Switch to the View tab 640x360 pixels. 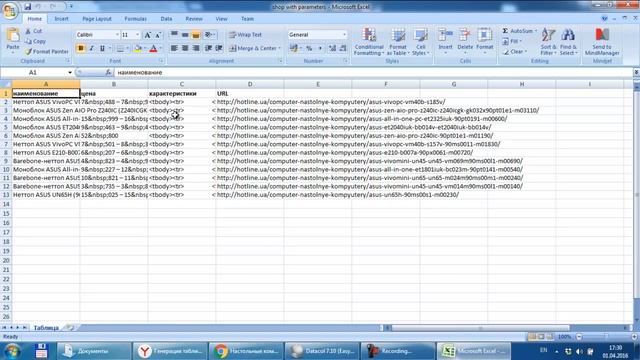coord(221,19)
